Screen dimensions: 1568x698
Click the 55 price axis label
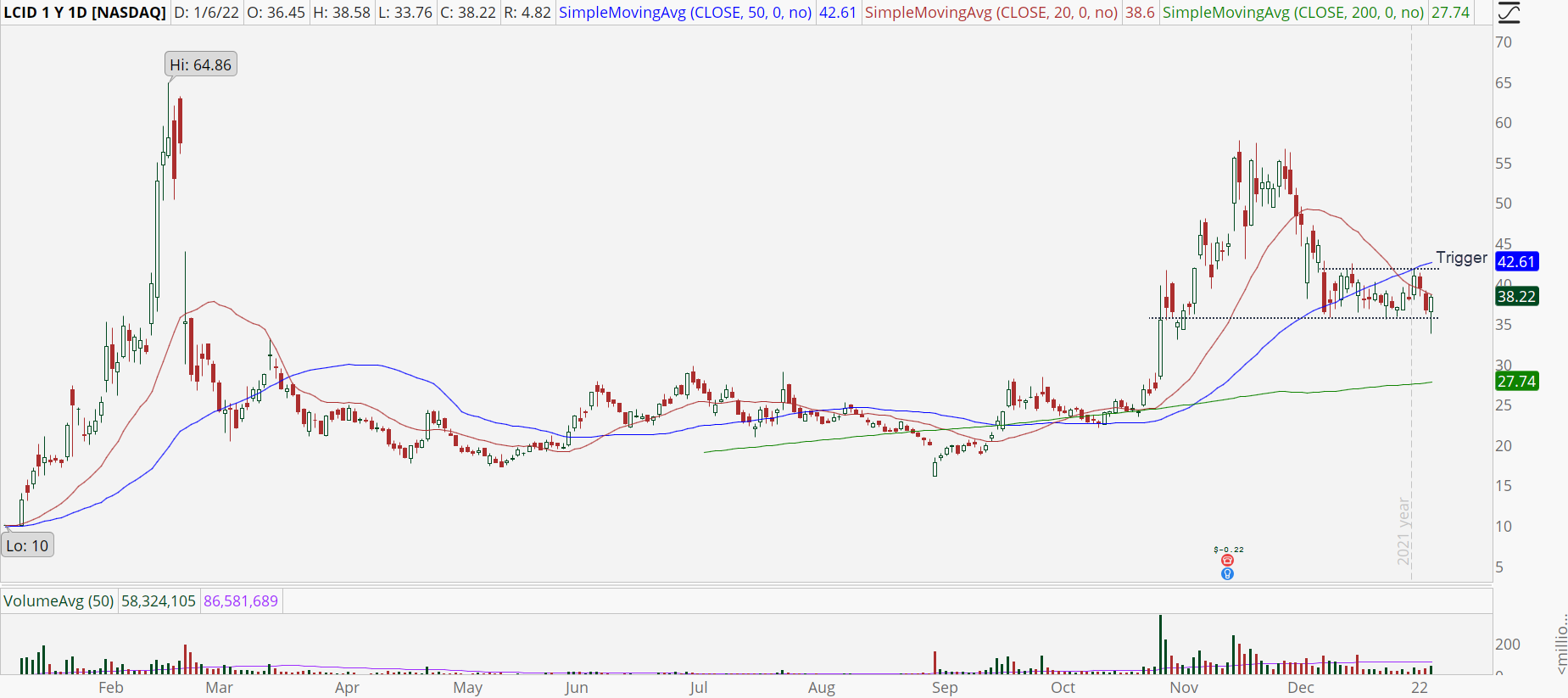click(x=1504, y=164)
